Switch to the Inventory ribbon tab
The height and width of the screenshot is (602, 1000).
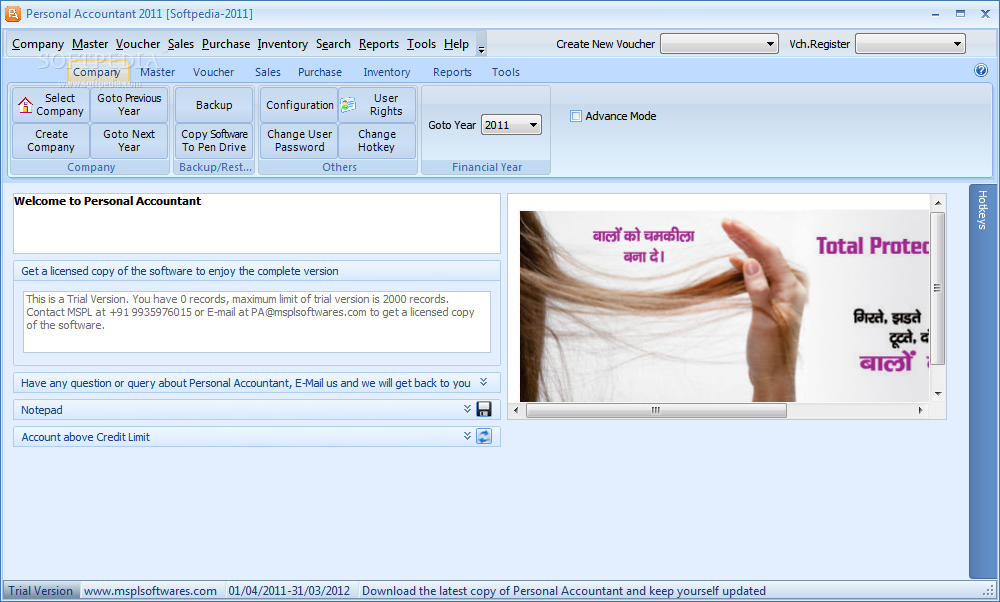(x=387, y=72)
